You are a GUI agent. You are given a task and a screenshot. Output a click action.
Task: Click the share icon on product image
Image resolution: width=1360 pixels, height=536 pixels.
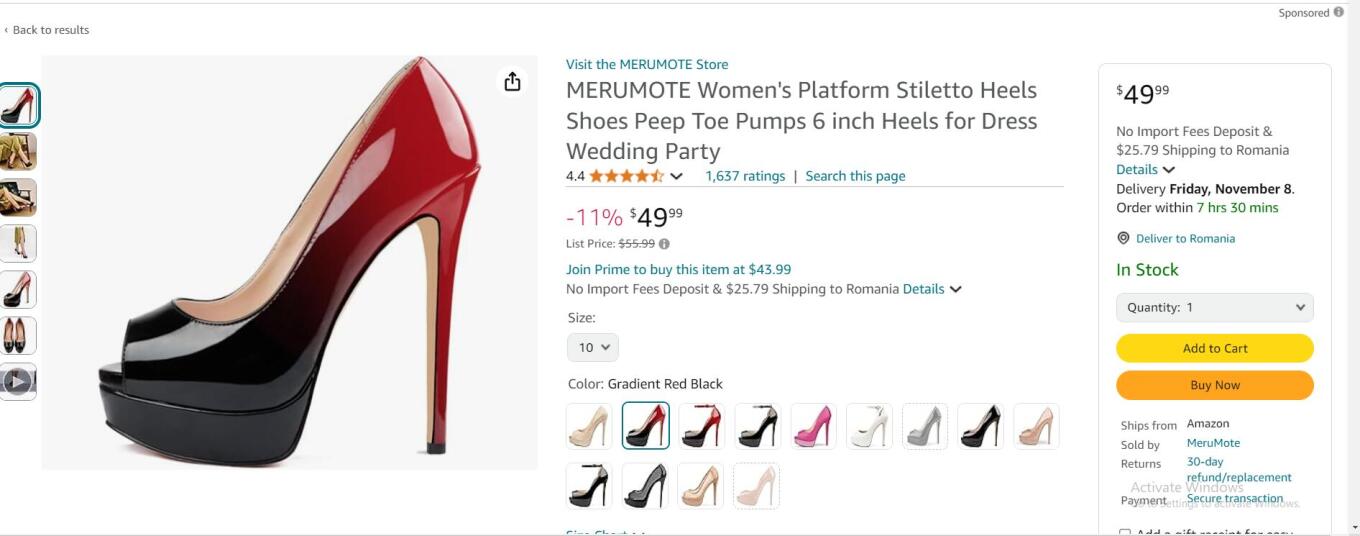coord(512,82)
